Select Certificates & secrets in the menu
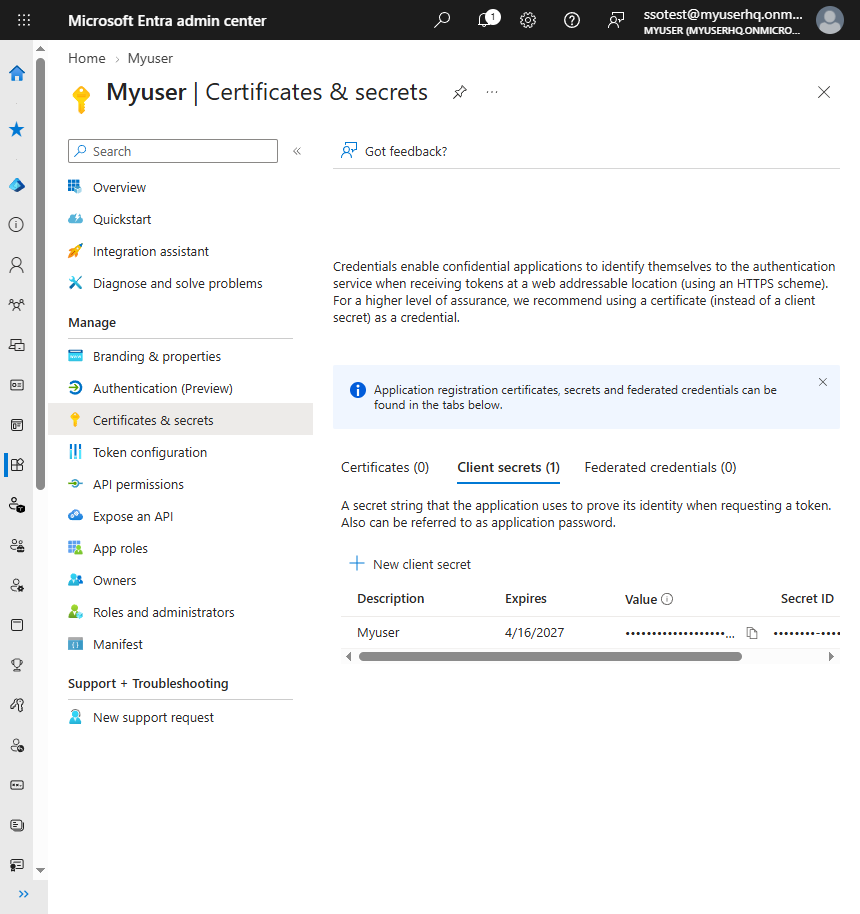 coord(180,420)
